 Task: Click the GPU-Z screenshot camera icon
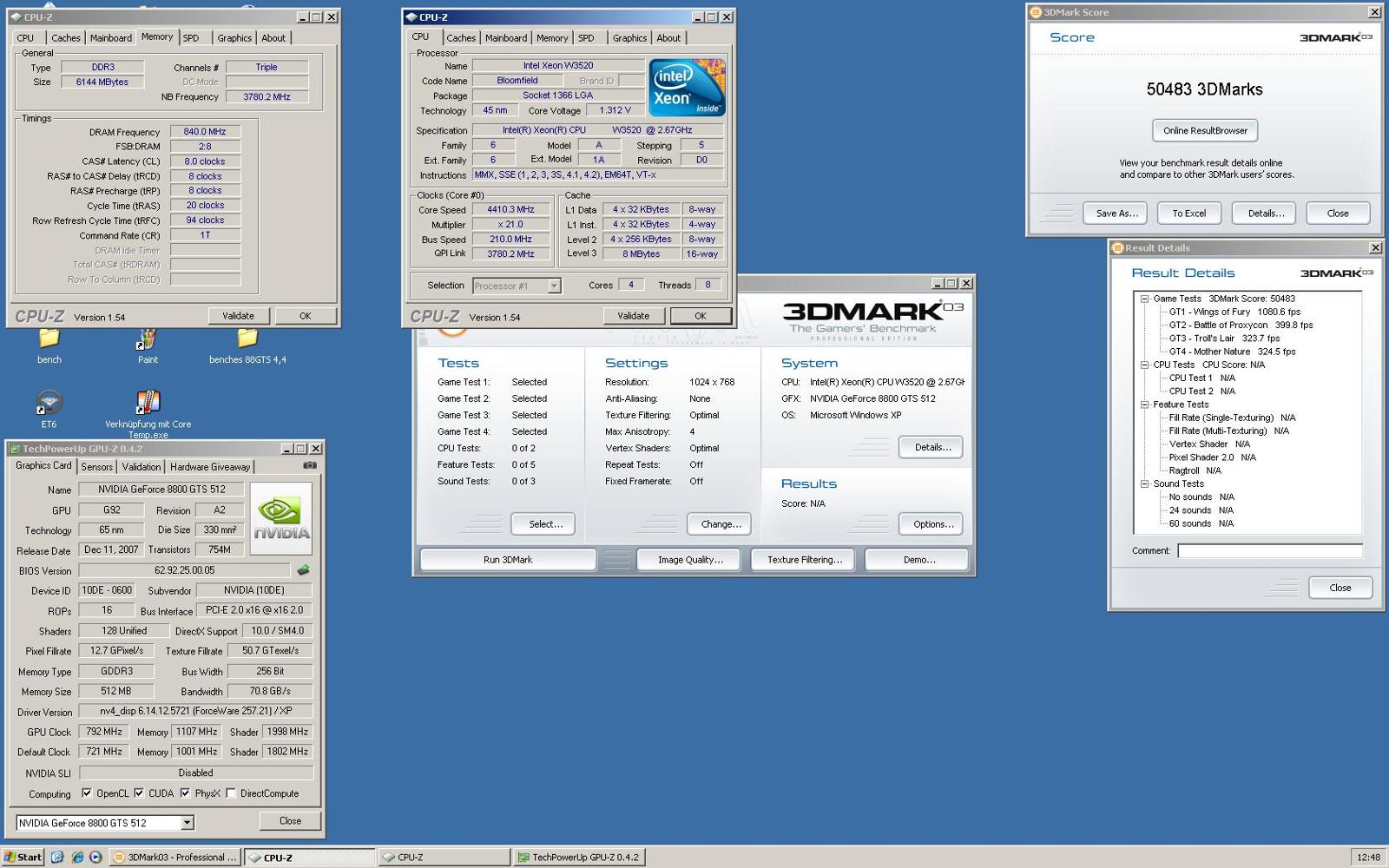(309, 466)
